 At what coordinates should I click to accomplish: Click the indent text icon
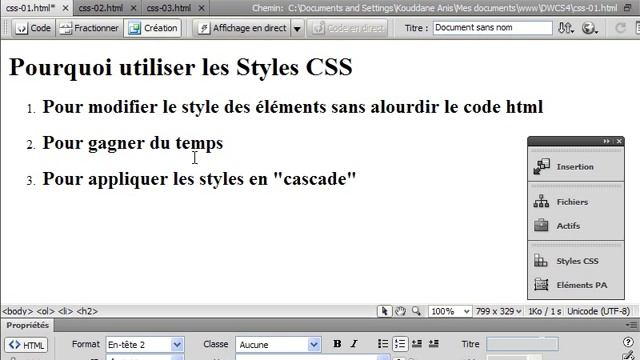tap(433, 344)
